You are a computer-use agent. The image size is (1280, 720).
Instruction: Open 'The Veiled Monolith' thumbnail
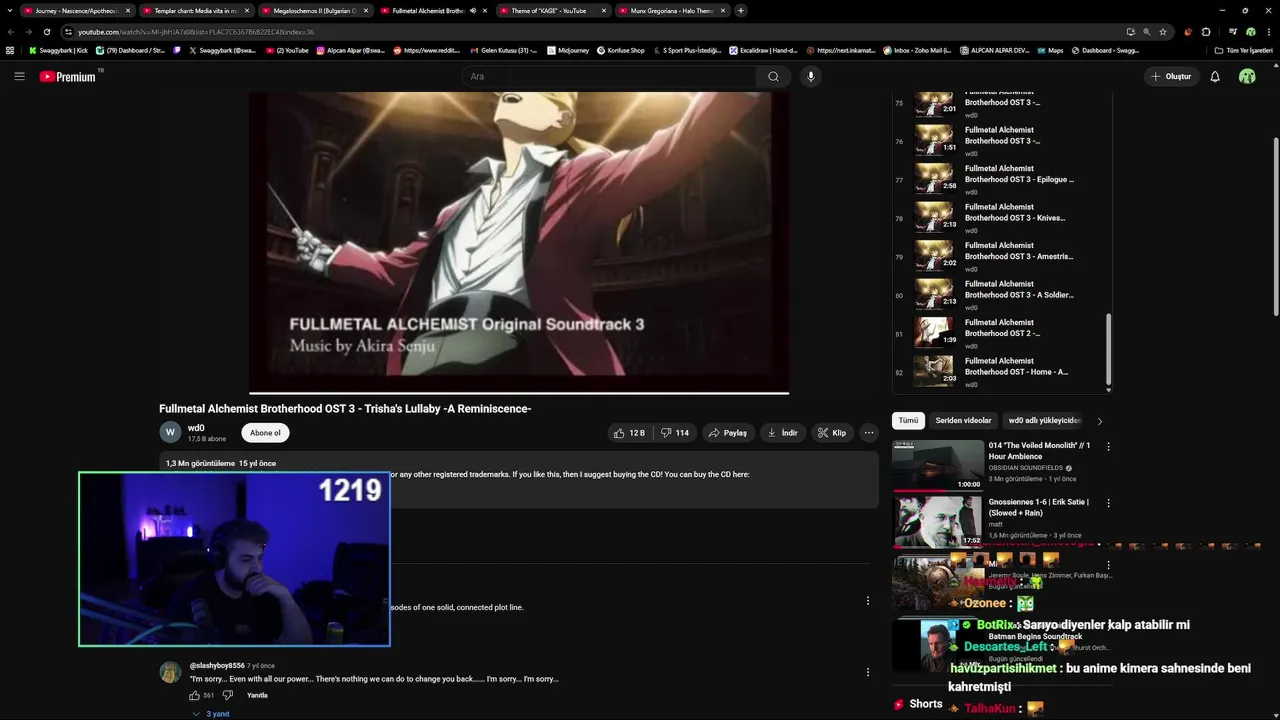click(938, 464)
